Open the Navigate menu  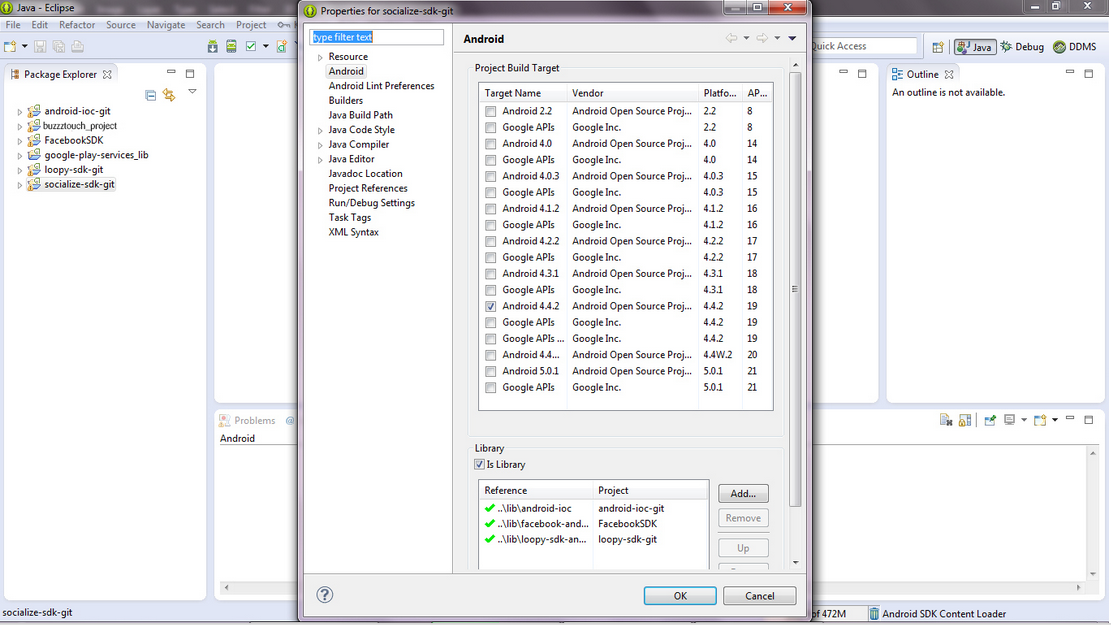[166, 25]
